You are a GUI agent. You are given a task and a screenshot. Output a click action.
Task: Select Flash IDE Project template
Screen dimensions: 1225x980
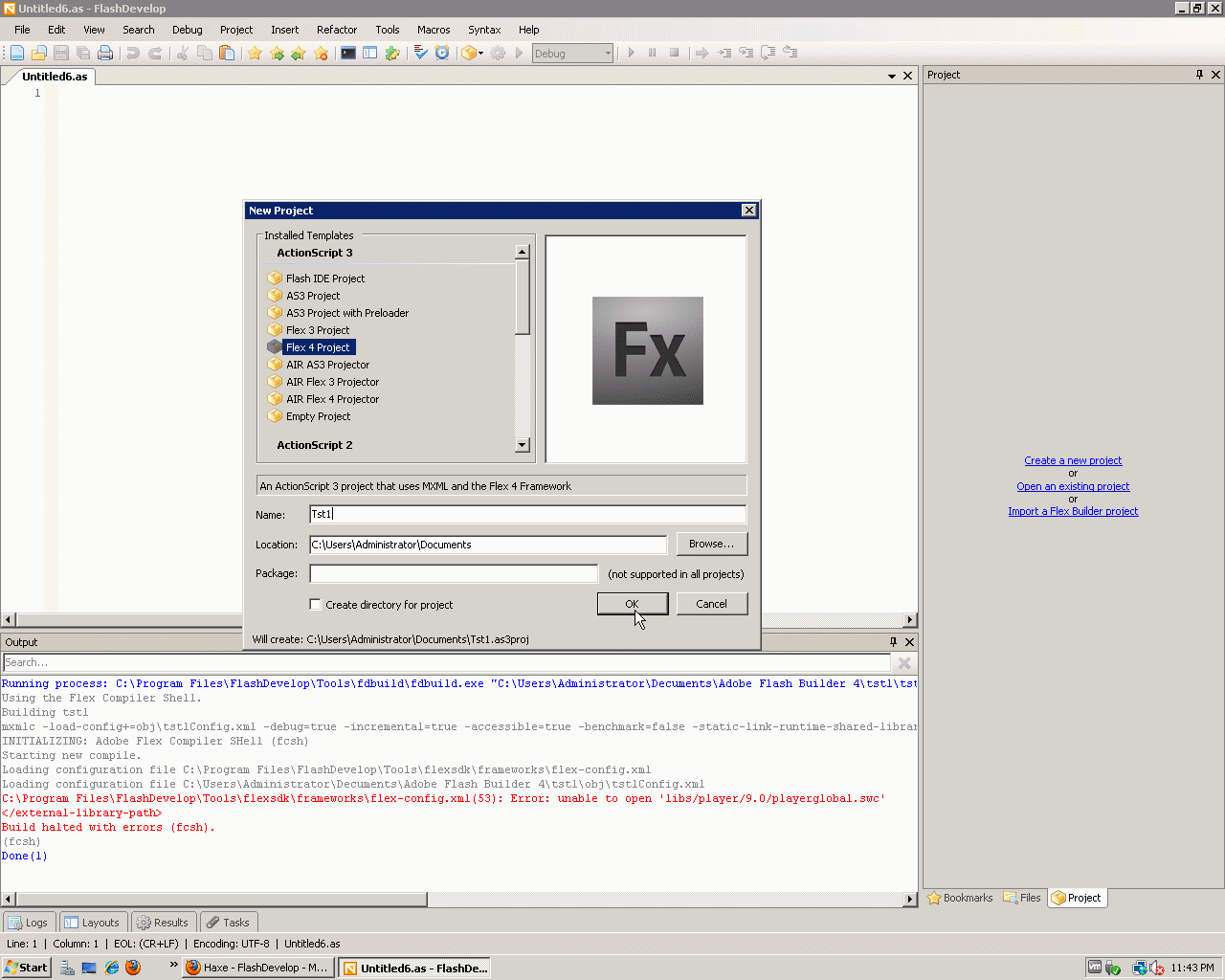coord(325,278)
